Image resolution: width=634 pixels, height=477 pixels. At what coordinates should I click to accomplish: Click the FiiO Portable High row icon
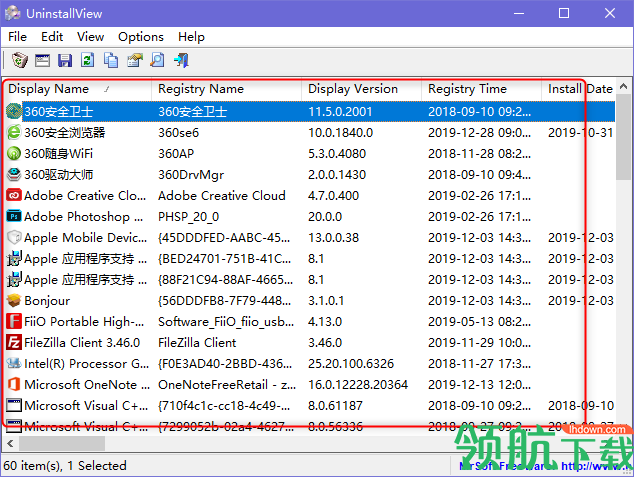coord(14,321)
